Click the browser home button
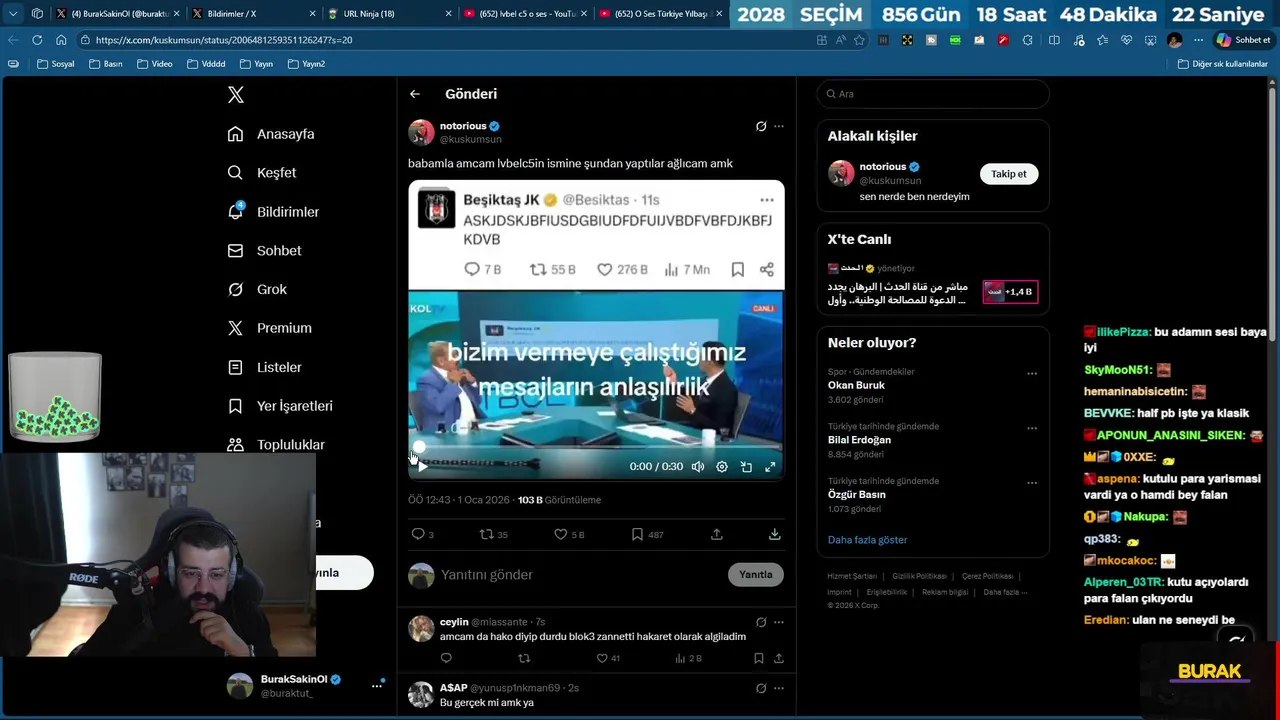Viewport: 1280px width, 720px height. coord(61,40)
